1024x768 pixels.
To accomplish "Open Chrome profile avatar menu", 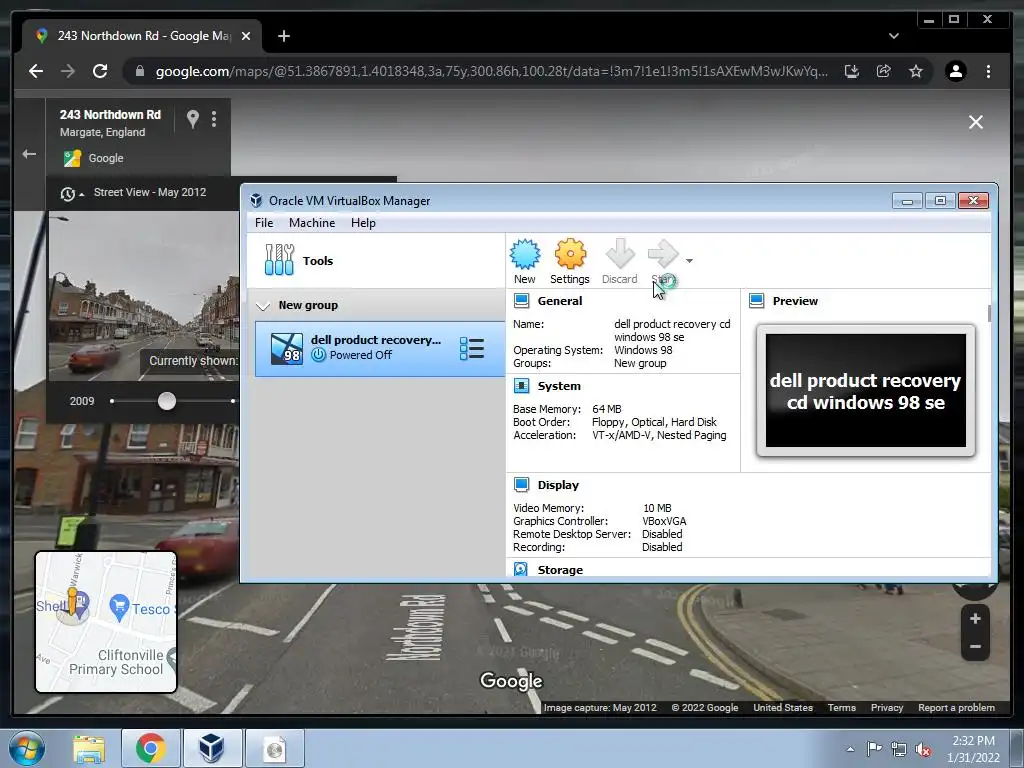I will pyautogui.click(x=955, y=71).
